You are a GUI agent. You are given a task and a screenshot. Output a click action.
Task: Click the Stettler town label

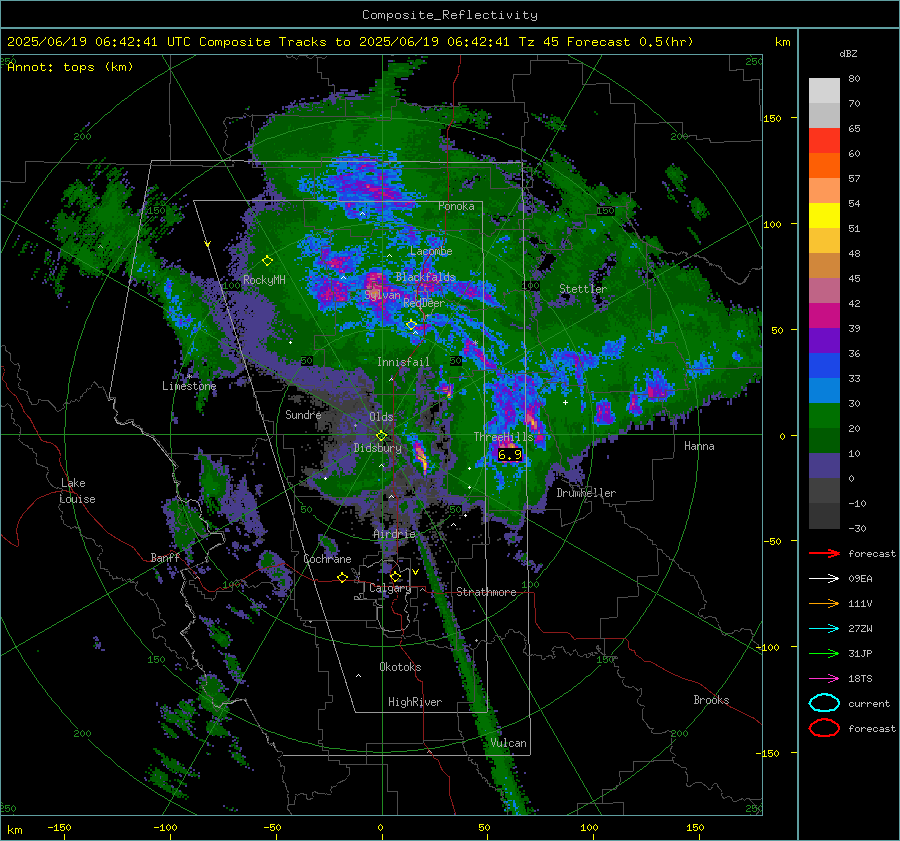click(583, 289)
